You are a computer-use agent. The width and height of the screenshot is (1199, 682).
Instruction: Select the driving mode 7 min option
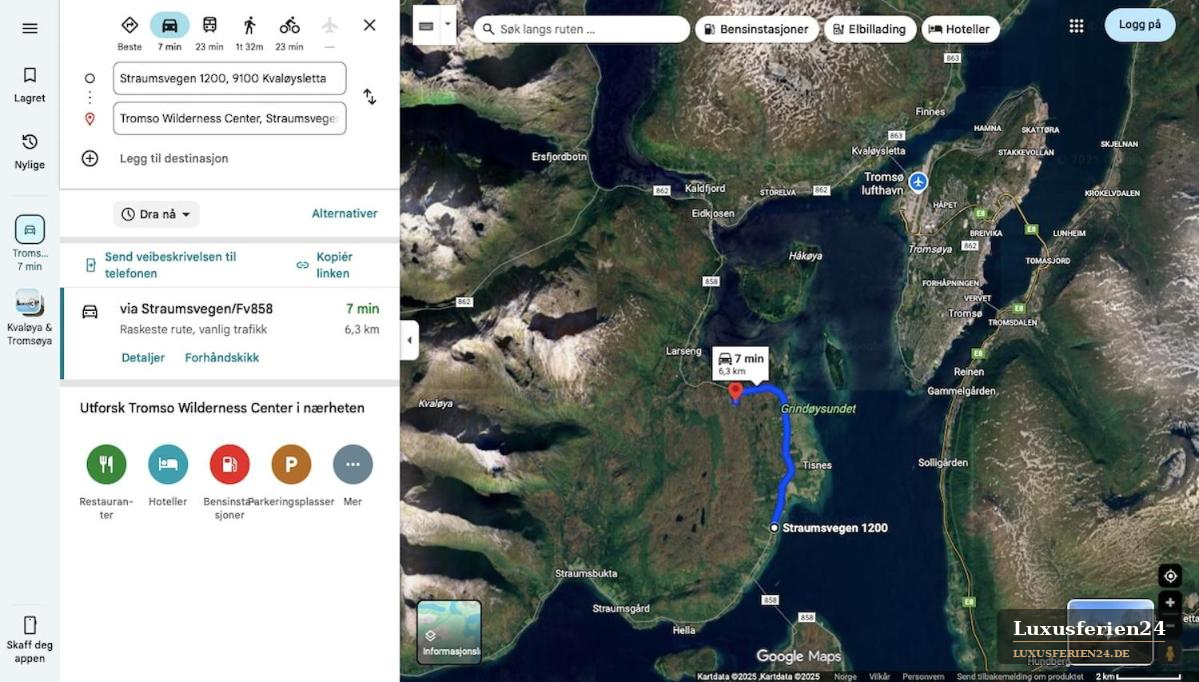[x=170, y=31]
